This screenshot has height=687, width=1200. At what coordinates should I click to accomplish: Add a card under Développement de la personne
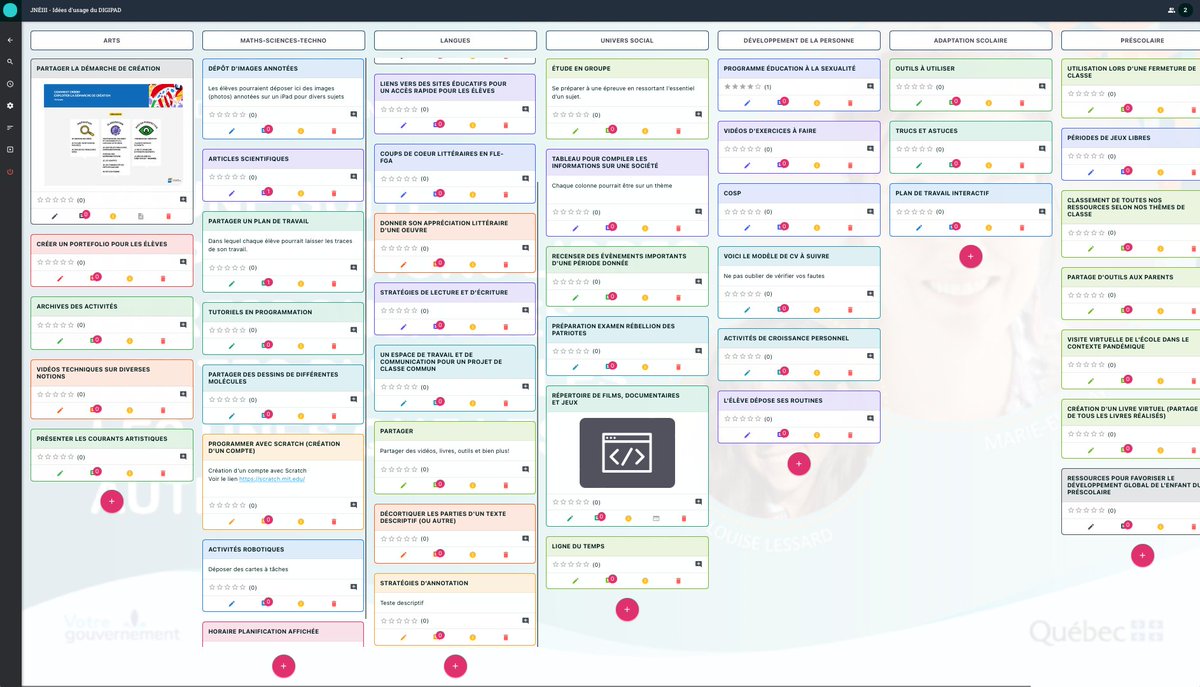click(799, 464)
